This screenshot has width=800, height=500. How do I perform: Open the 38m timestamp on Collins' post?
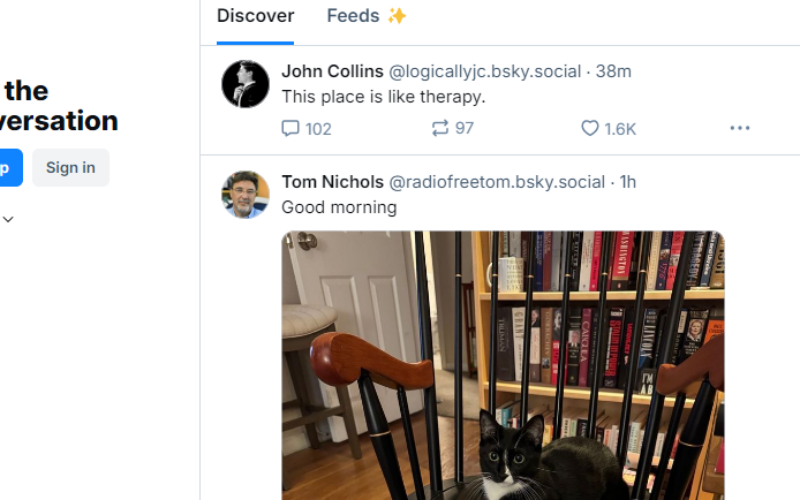point(614,71)
